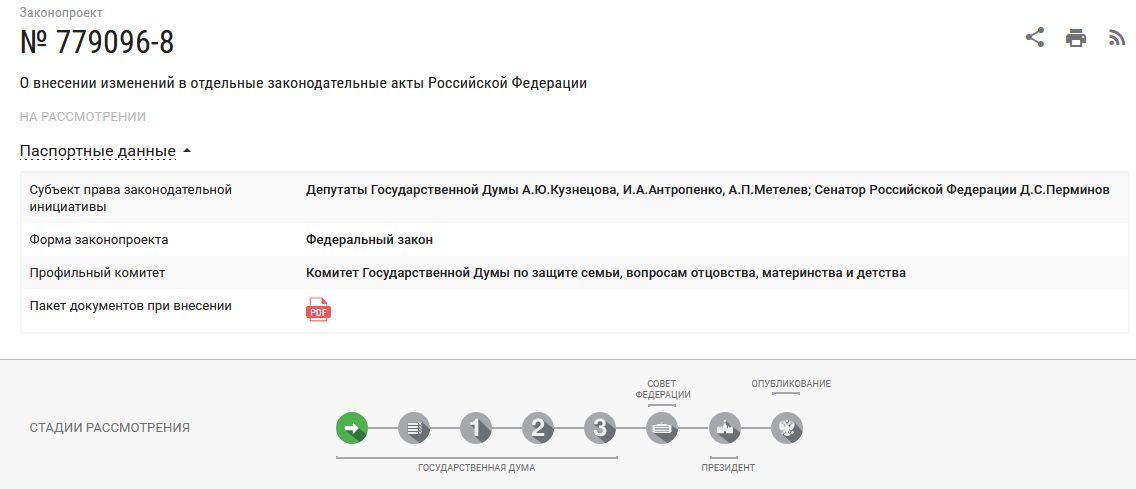The image size is (1136, 489).
Task: Click the Федеральный закон form value
Action: pyautogui.click(x=369, y=239)
